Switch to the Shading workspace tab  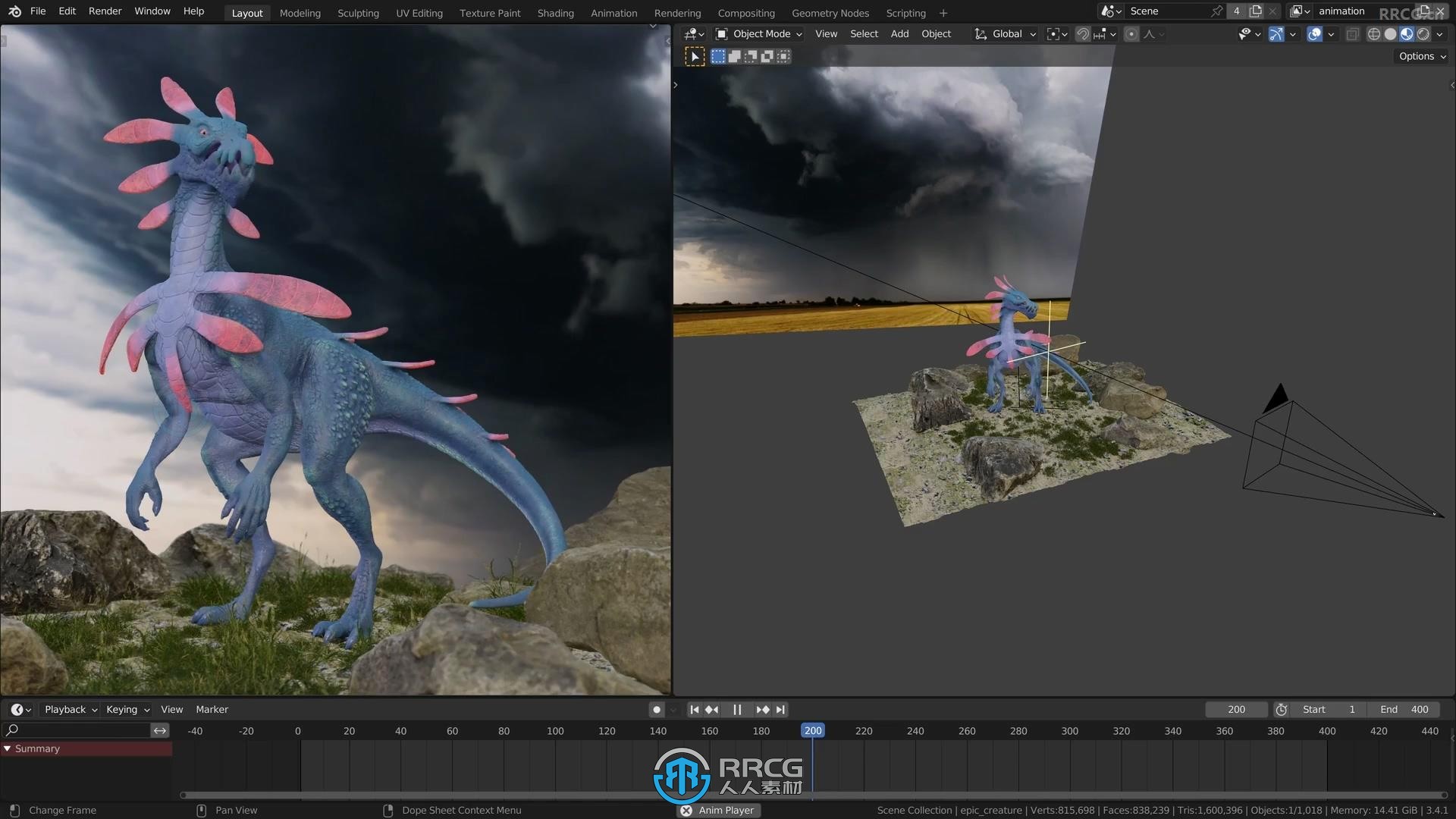[555, 13]
